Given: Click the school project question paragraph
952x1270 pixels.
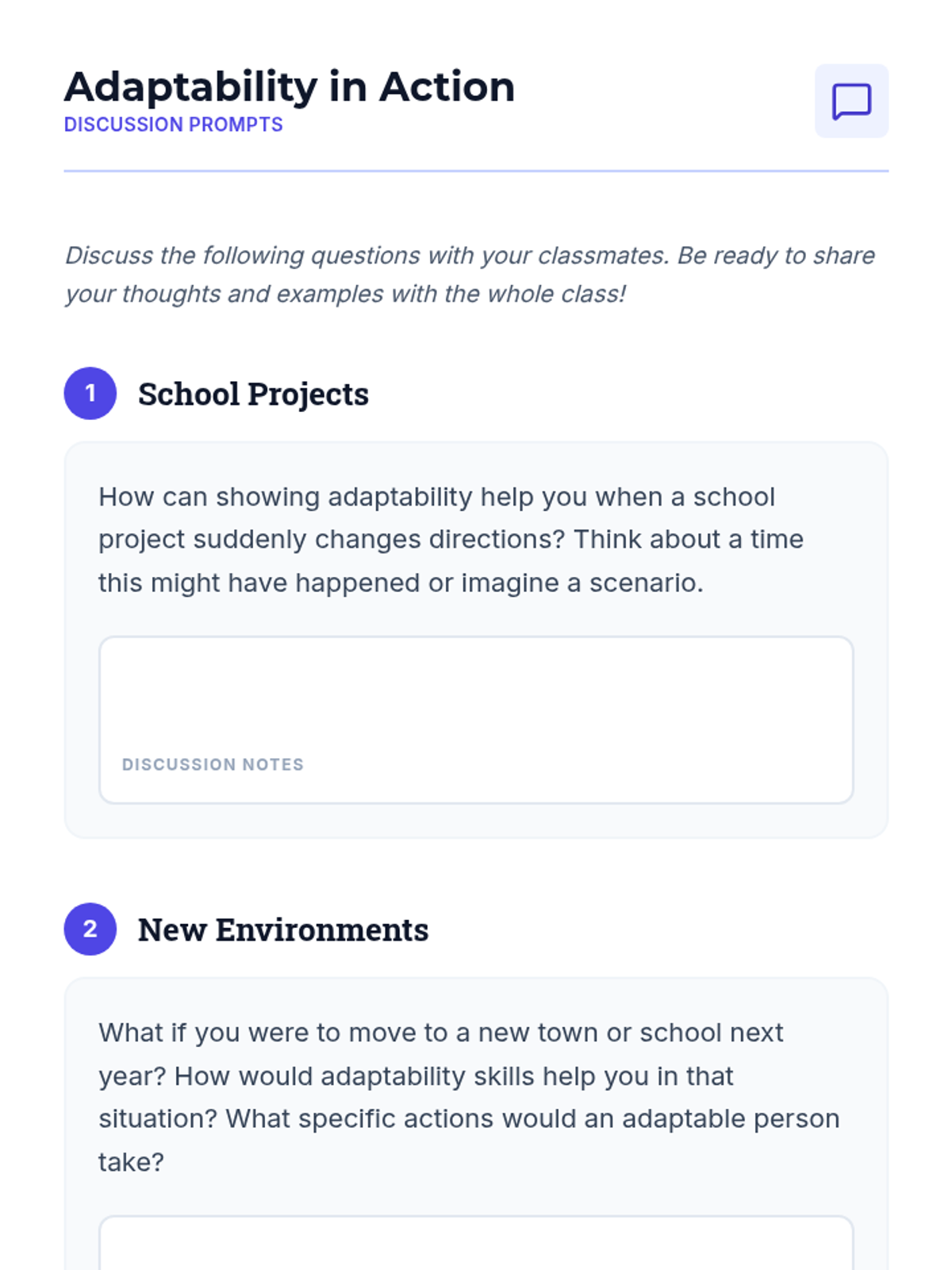Looking at the screenshot, I should pos(451,540).
